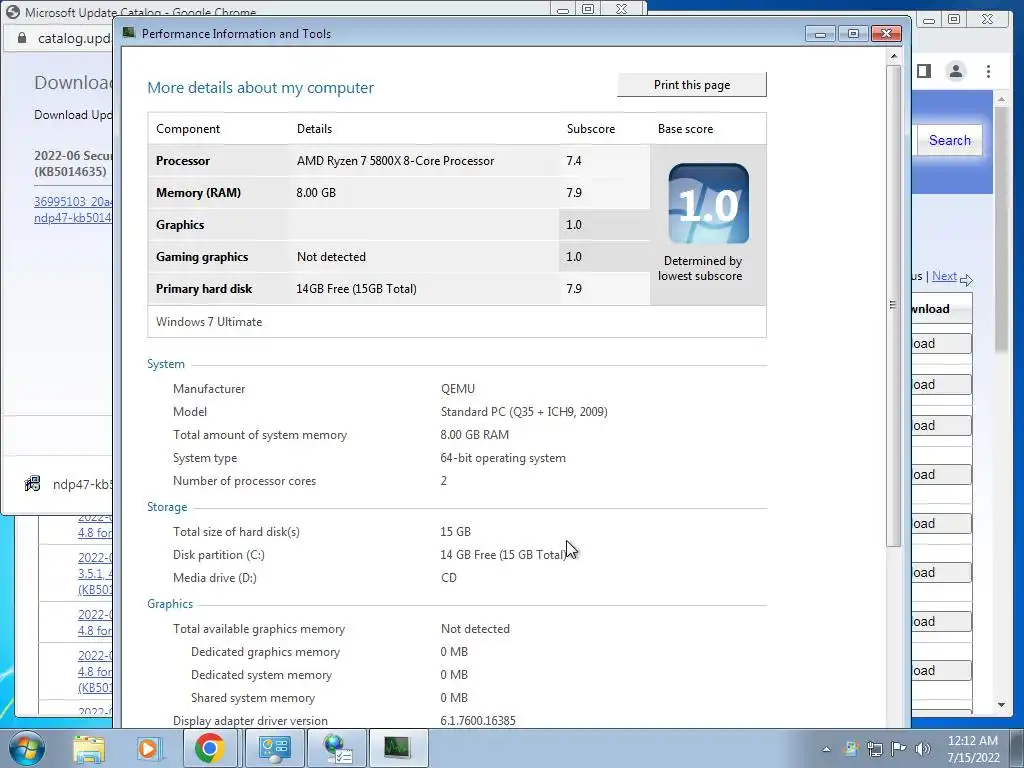Click the 'Dedicated graphics memory' label
The width and height of the screenshot is (1024, 768).
point(265,652)
